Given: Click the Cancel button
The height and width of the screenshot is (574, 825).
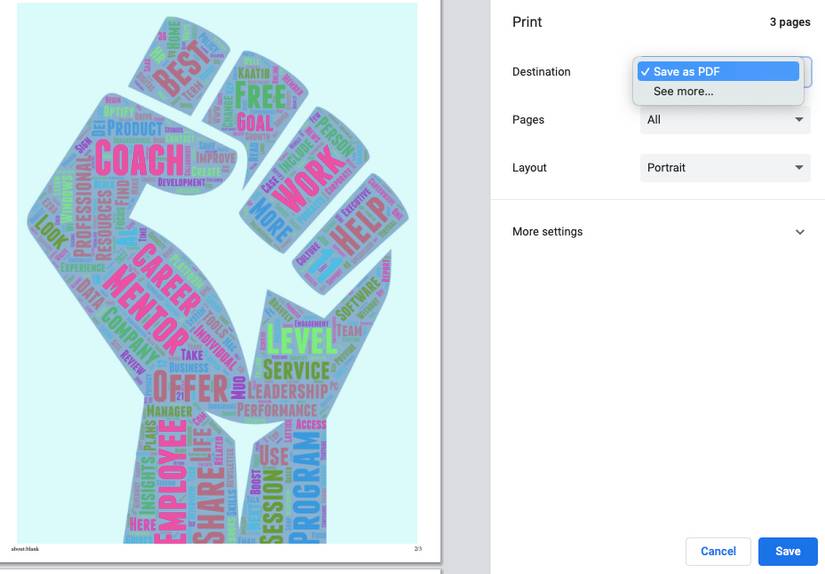Looking at the screenshot, I should 718,551.
